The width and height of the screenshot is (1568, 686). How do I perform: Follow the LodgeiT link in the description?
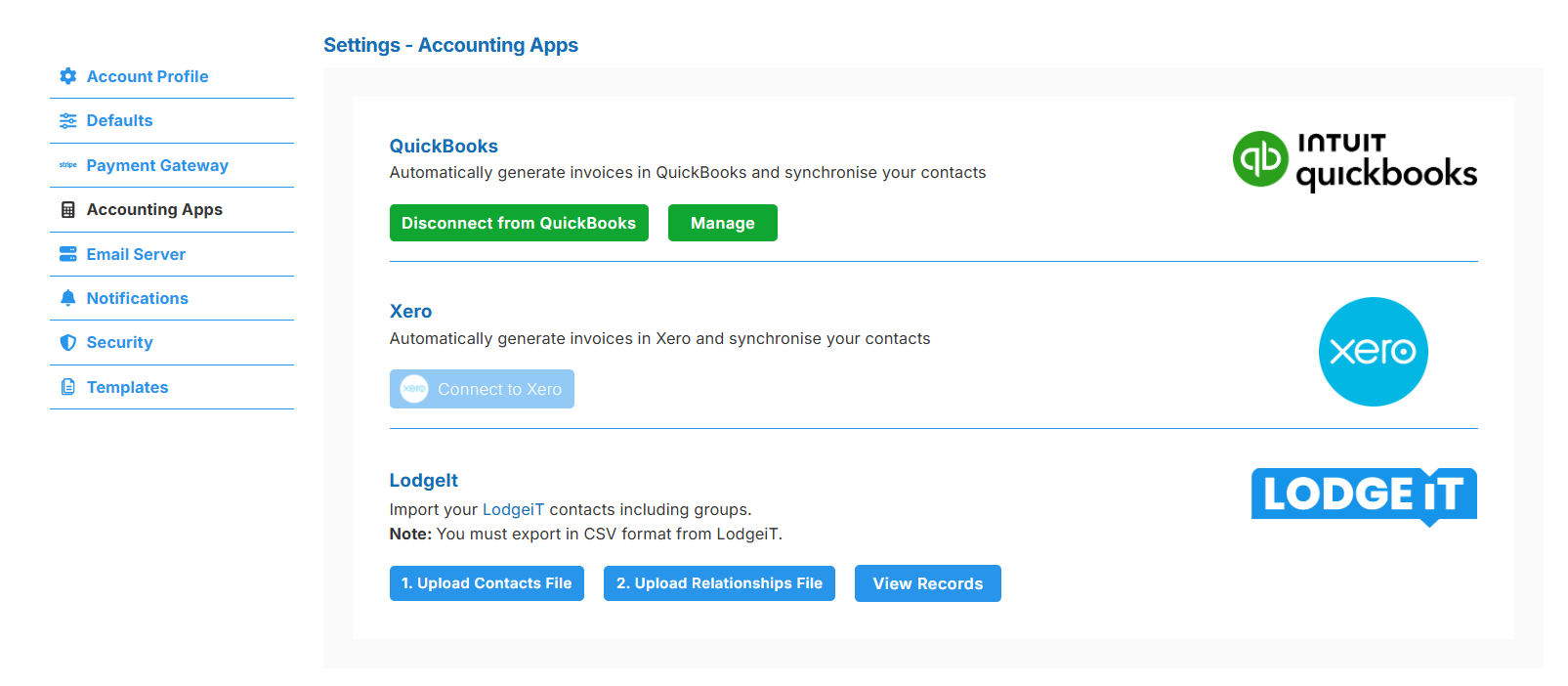(x=513, y=509)
